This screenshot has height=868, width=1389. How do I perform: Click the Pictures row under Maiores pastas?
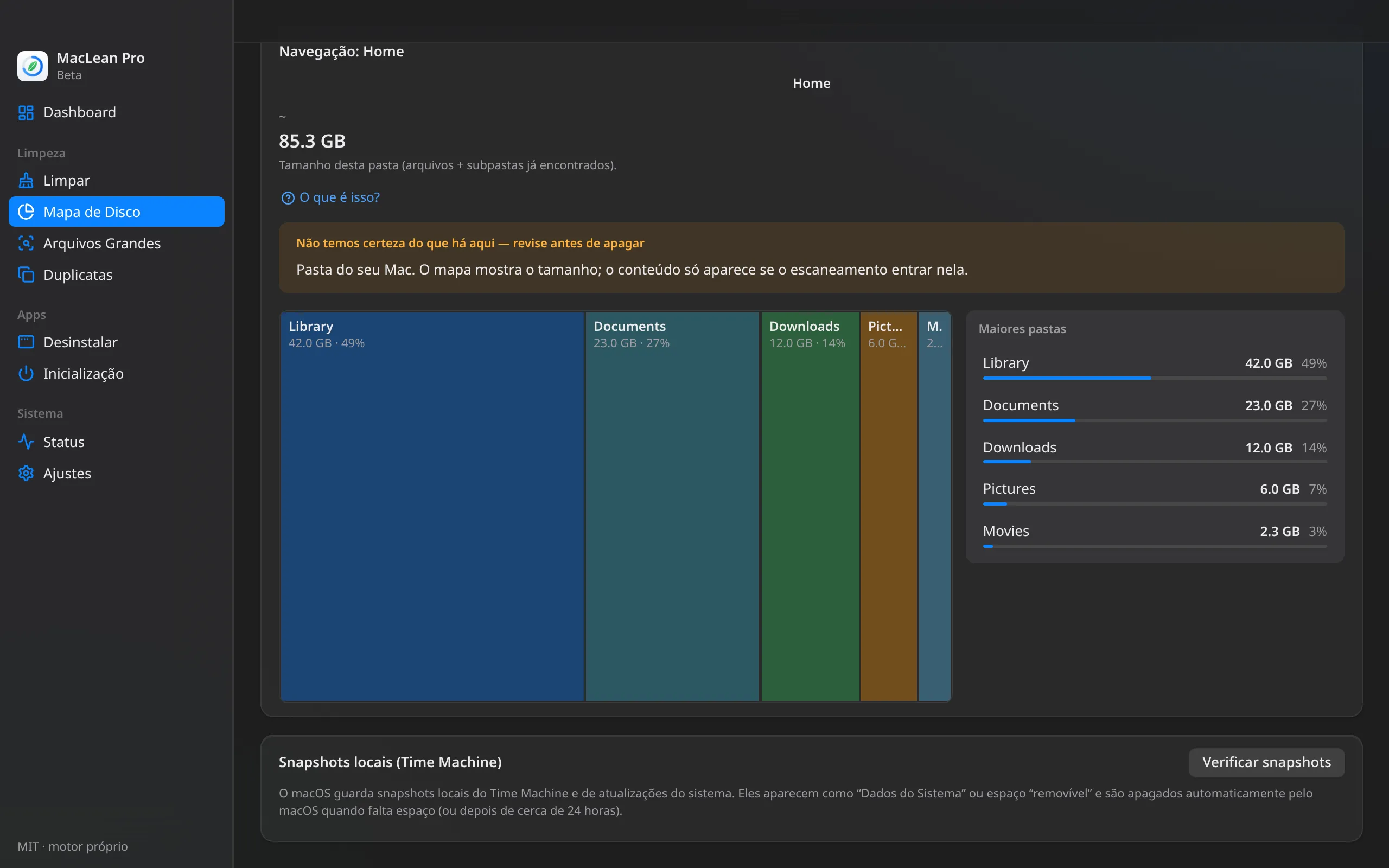[1154, 493]
